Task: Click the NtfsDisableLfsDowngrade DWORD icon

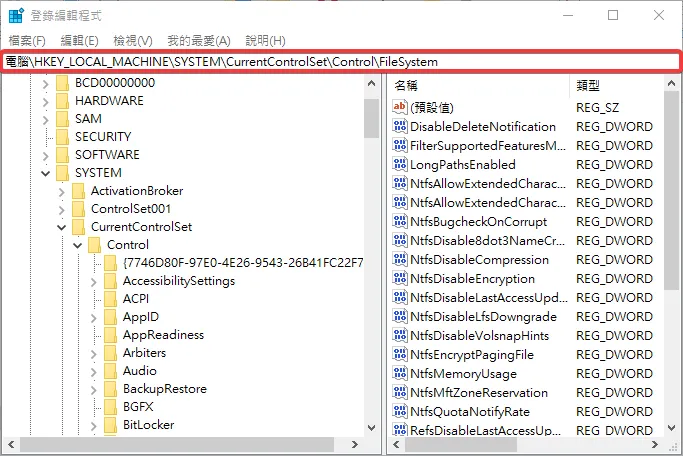Action: coord(399,316)
